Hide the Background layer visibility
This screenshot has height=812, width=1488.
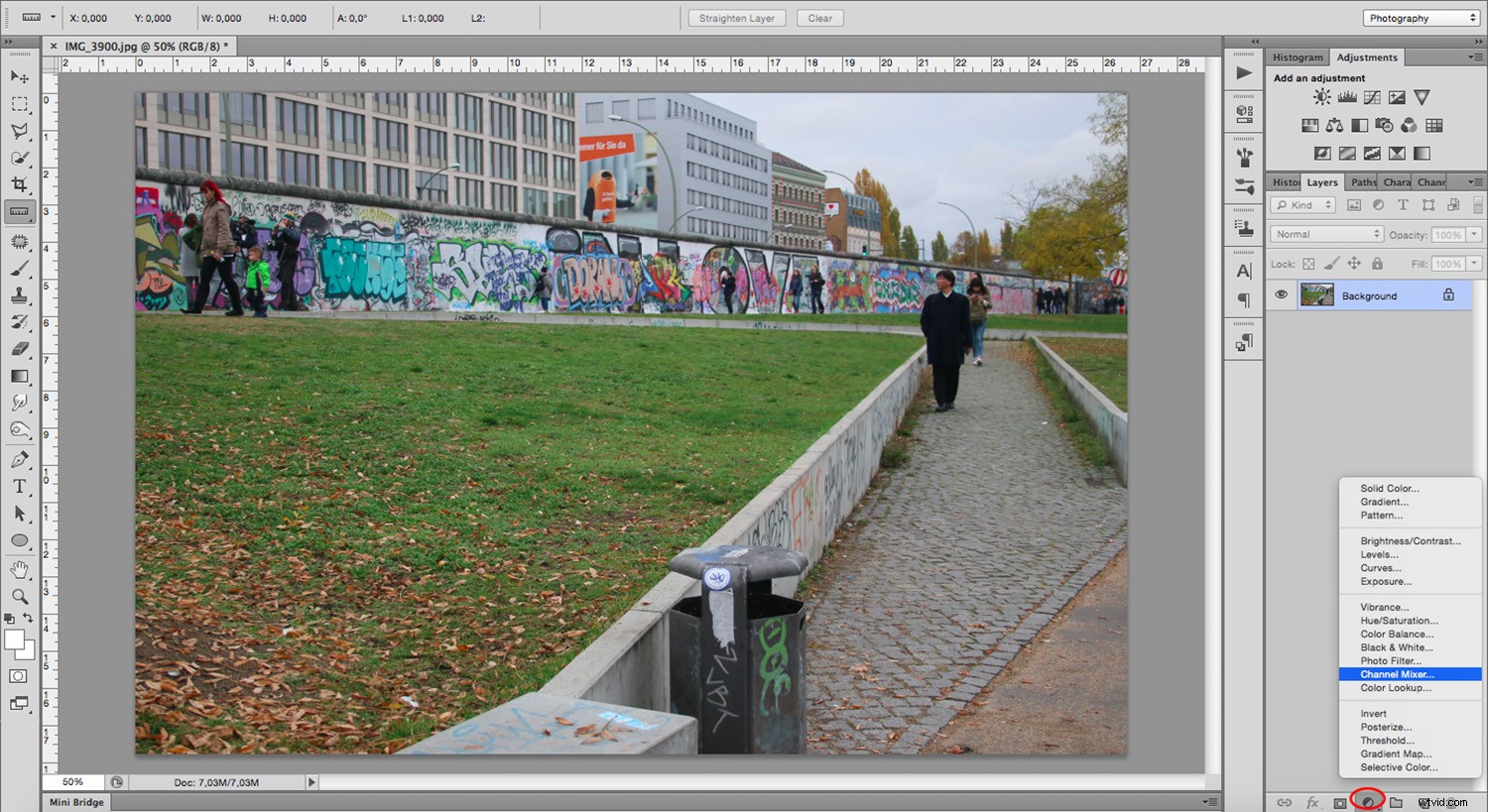click(x=1281, y=294)
